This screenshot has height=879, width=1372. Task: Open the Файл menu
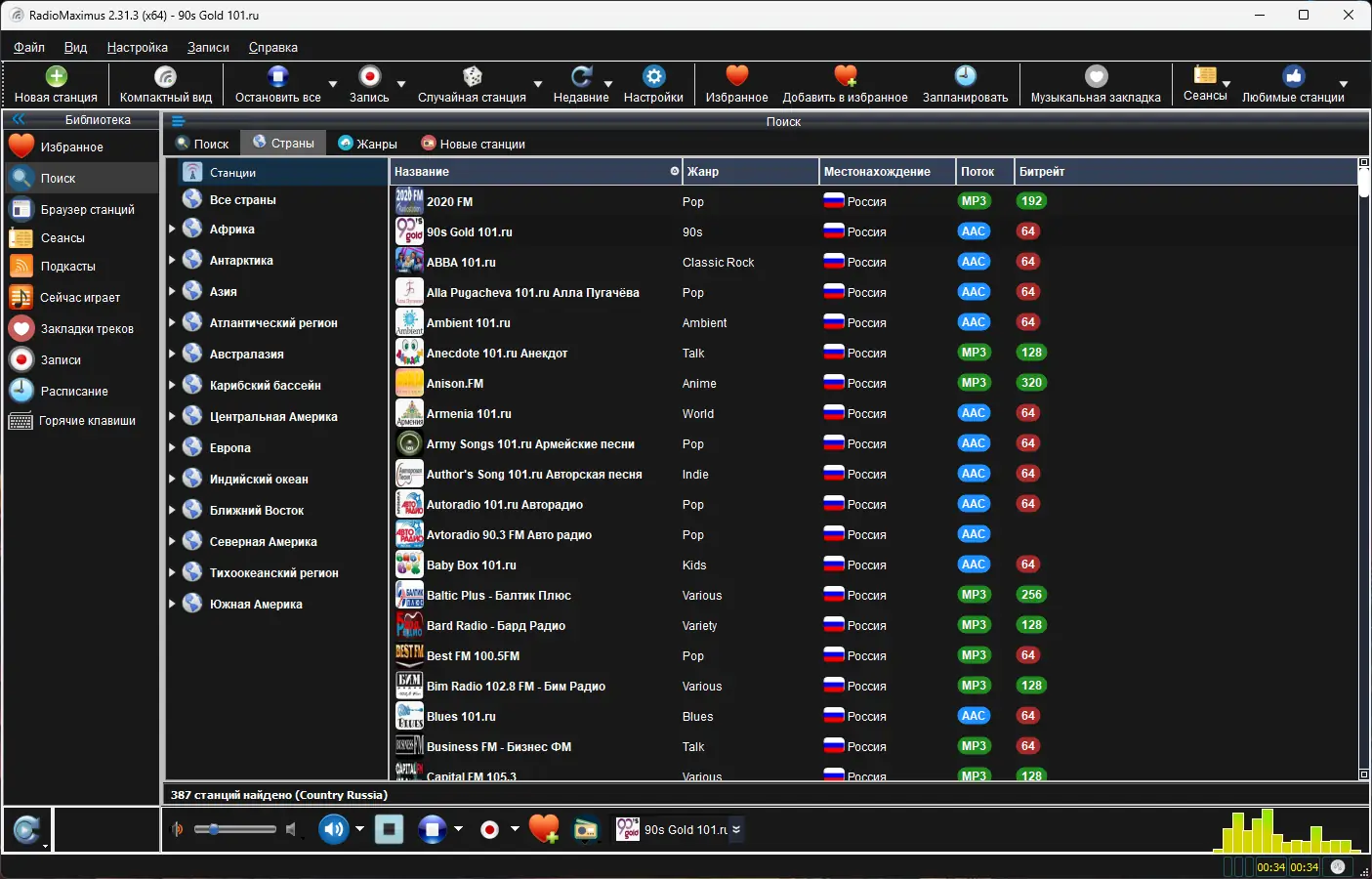[x=29, y=47]
